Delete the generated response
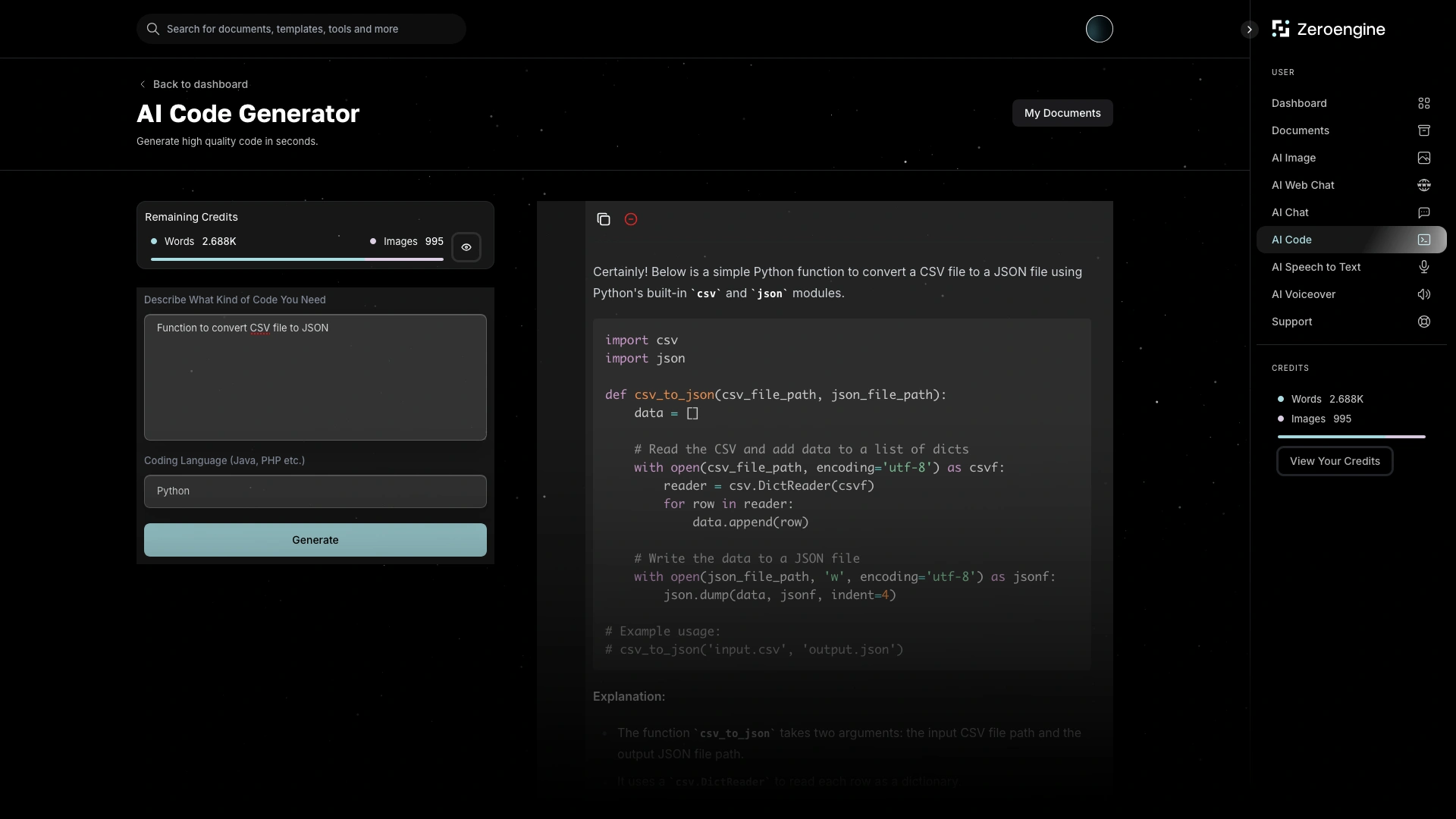The height and width of the screenshot is (819, 1456). (631, 219)
